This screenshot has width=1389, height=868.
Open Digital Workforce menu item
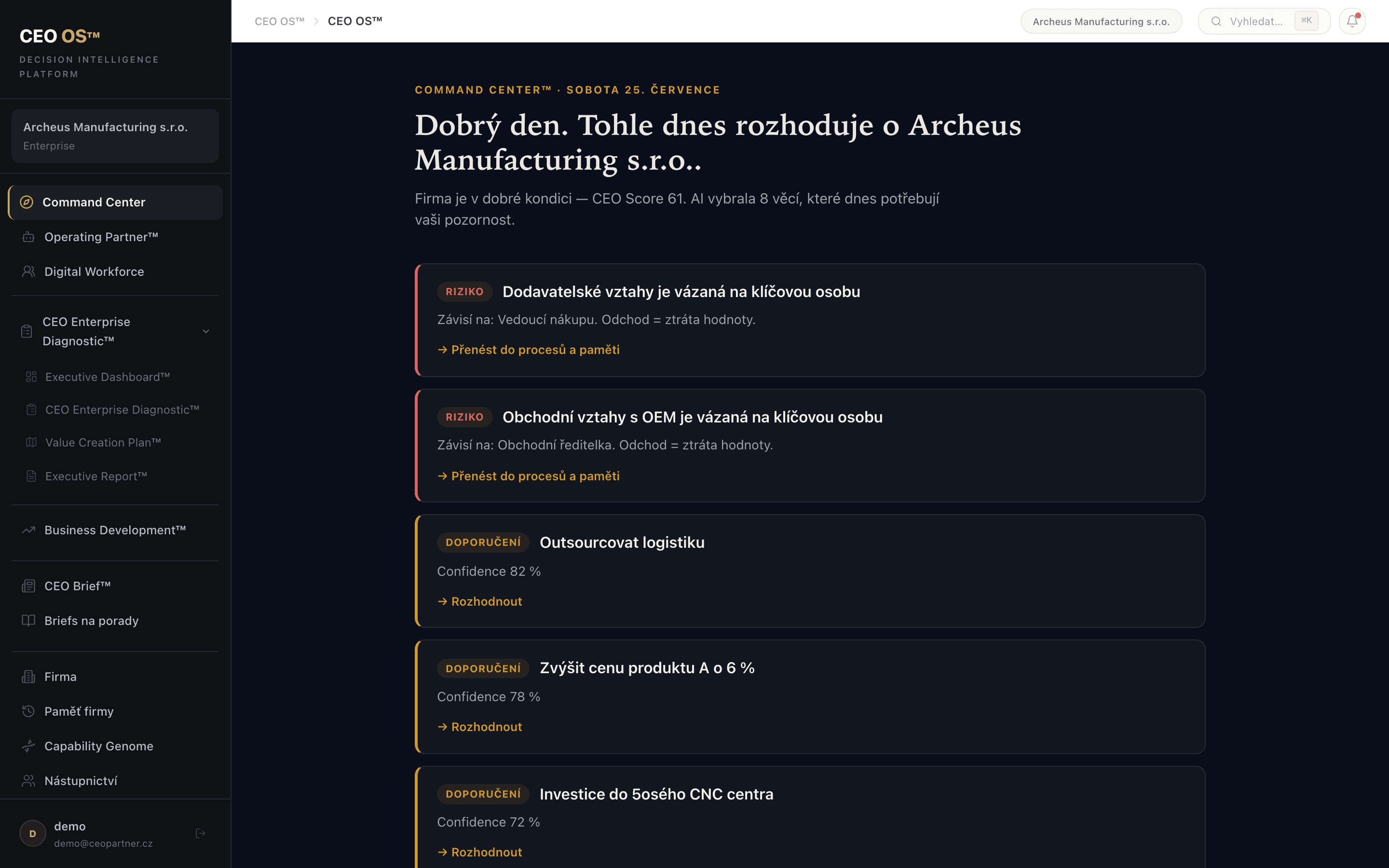[115, 271]
